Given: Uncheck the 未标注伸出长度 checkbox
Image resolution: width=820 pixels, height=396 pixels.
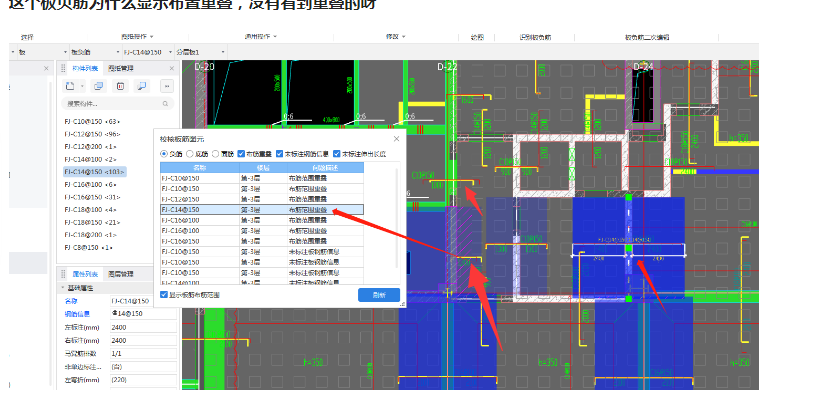Looking at the screenshot, I should click(x=337, y=154).
